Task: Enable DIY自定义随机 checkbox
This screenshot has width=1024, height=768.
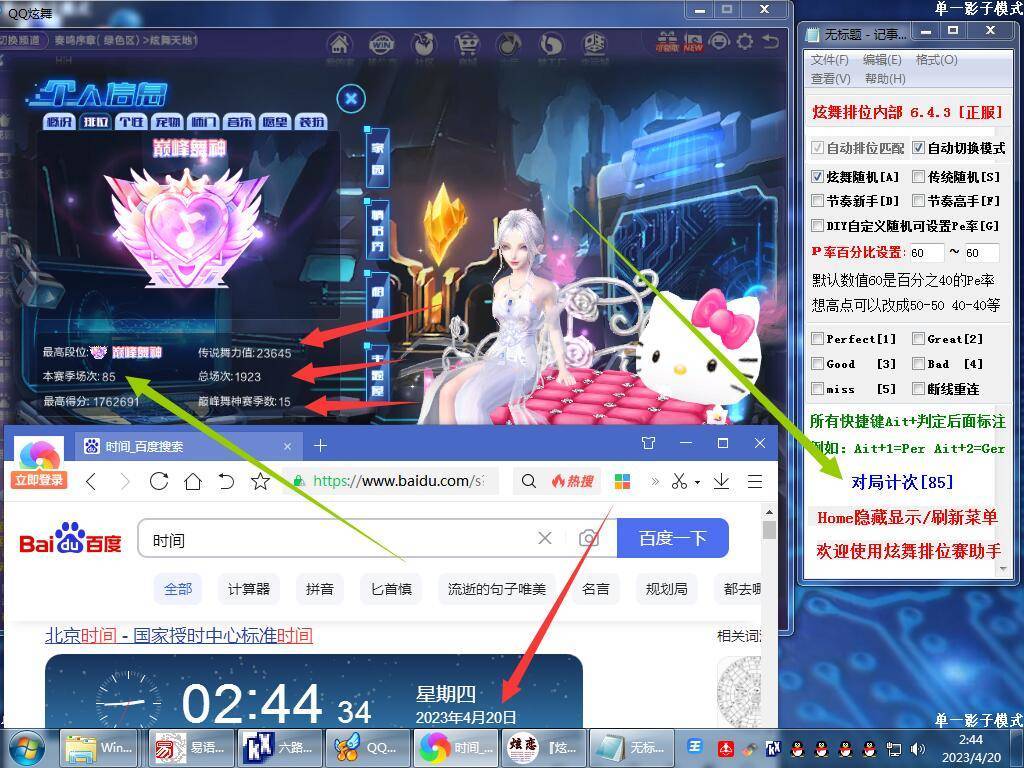Action: tap(817, 226)
